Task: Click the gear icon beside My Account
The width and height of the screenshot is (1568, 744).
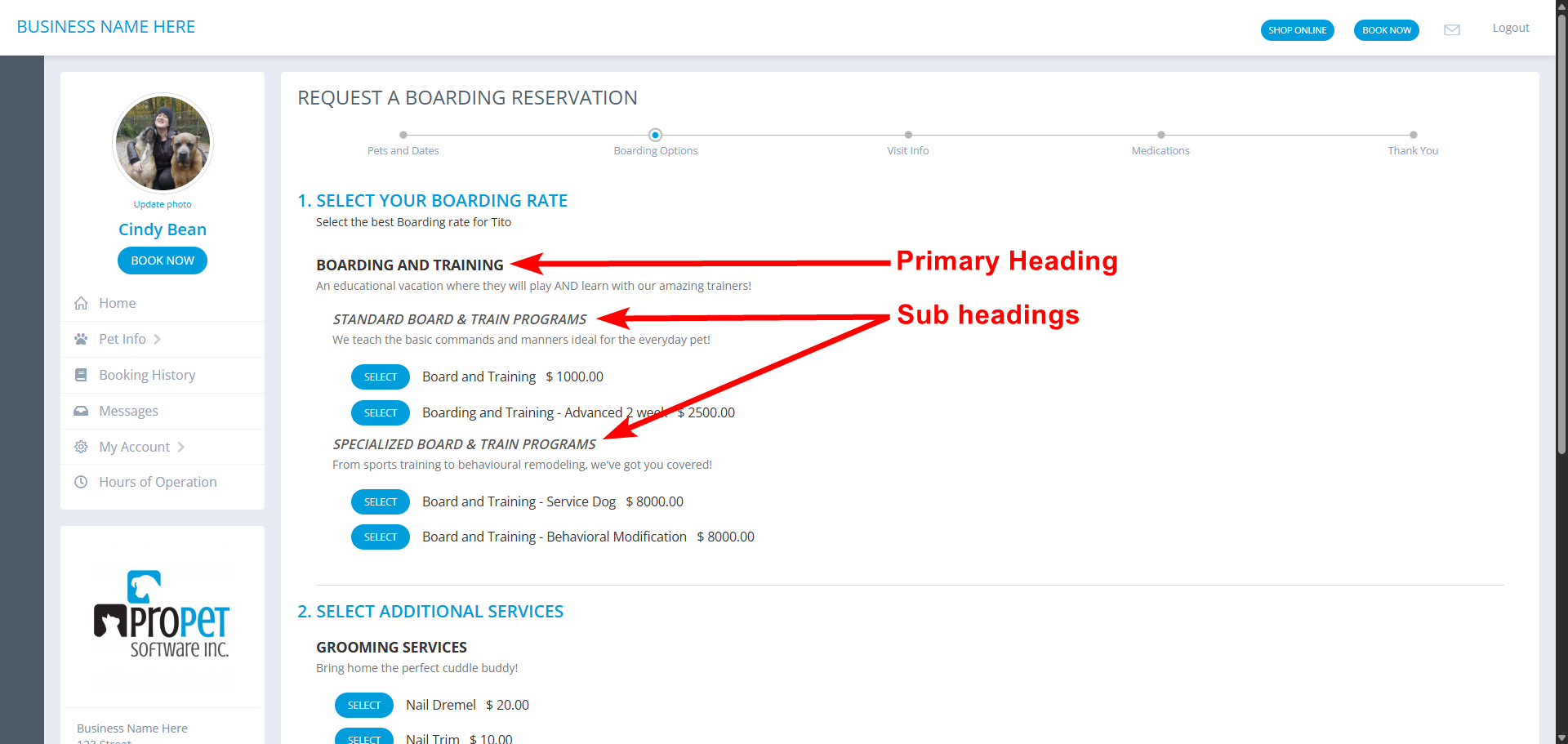Action: click(81, 447)
